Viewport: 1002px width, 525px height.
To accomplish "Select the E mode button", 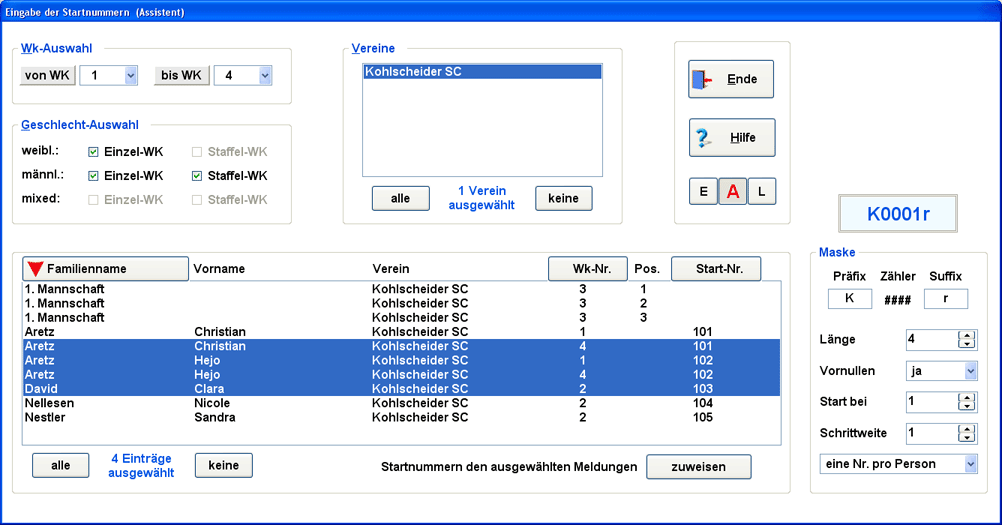I will click(703, 192).
